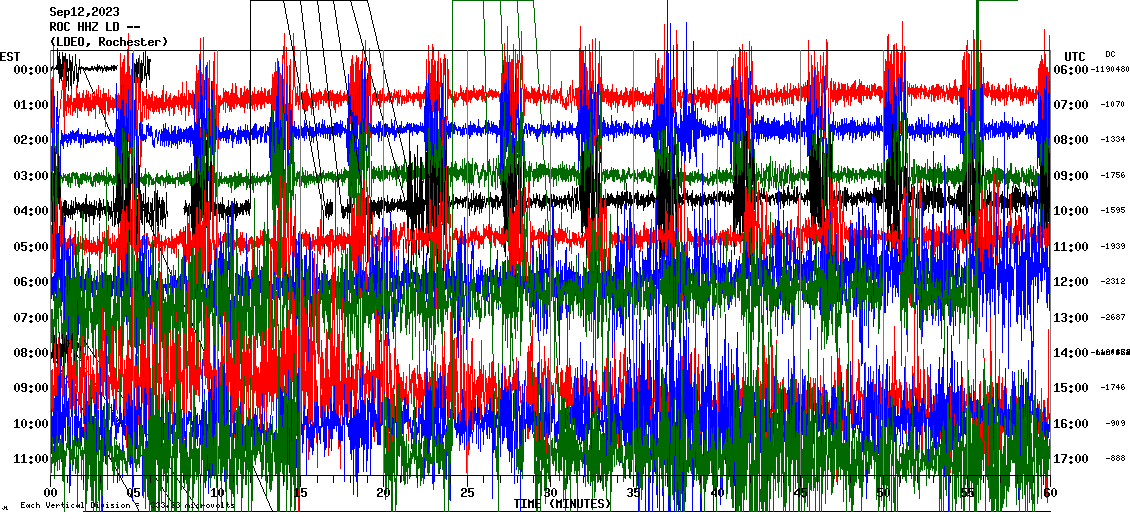Click the DC column header
The image size is (1130, 519).
coord(1110,54)
